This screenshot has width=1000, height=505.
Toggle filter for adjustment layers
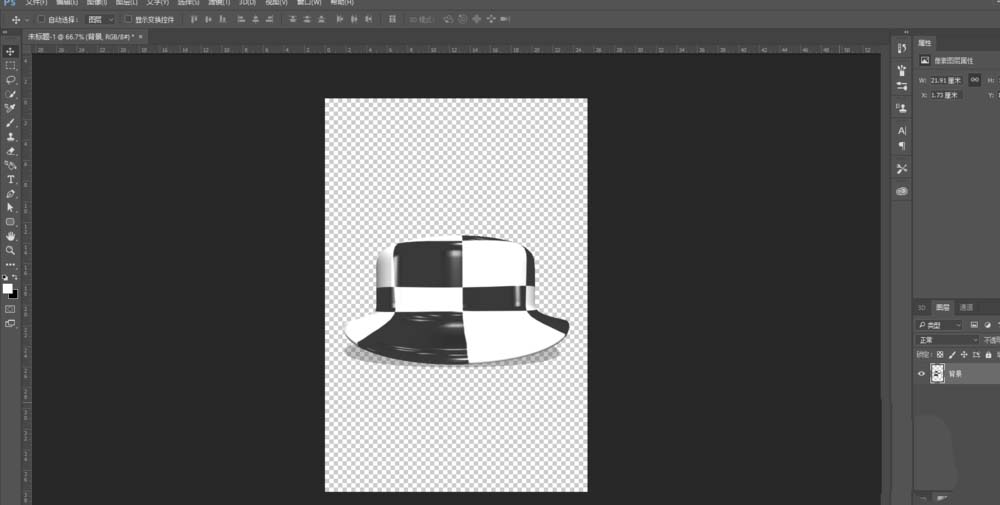[987, 325]
